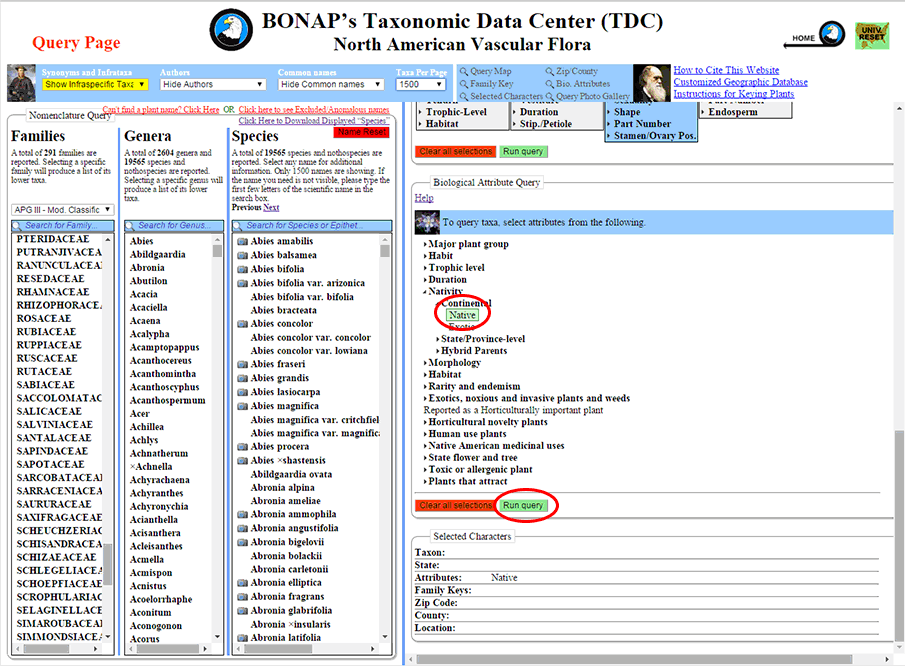This screenshot has width=905, height=666.
Task: Open the Query Map magnifier icon
Action: pyautogui.click(x=466, y=70)
